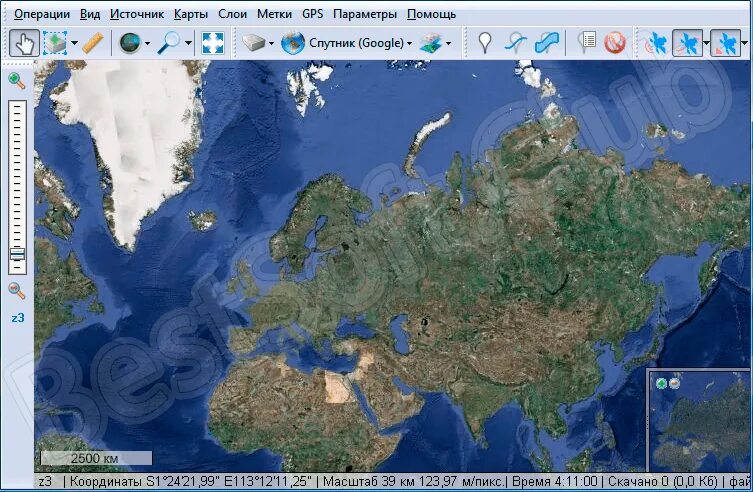Click the minimap red minus button

(674, 383)
